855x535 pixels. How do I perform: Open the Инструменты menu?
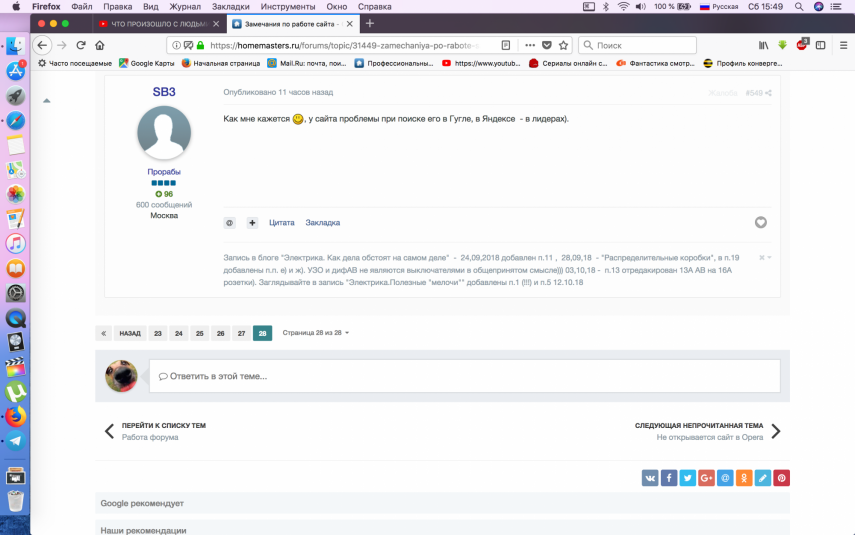[x=288, y=7]
